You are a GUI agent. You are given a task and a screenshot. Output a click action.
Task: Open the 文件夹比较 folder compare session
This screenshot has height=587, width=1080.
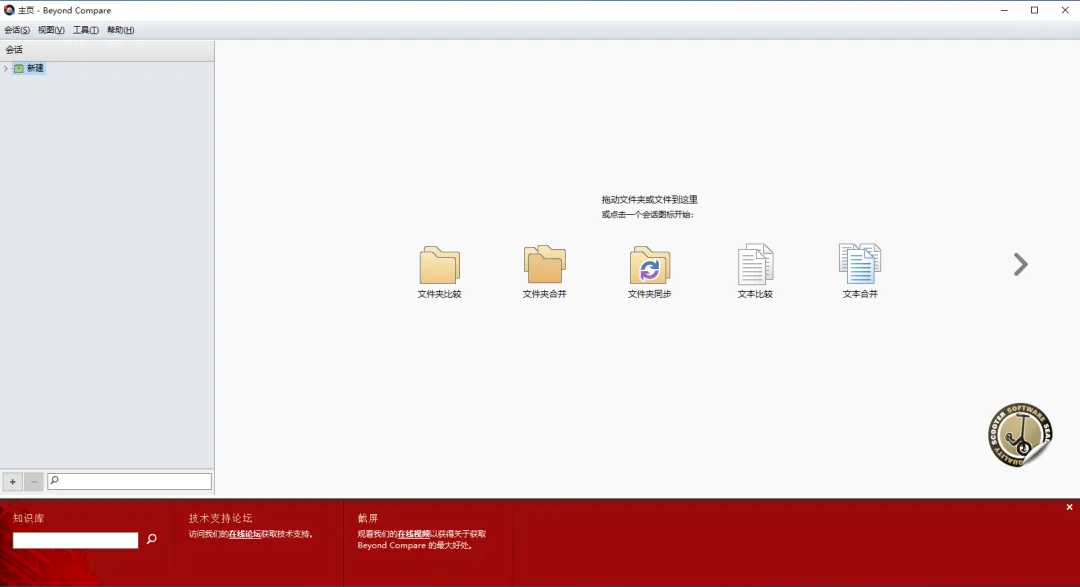(439, 271)
